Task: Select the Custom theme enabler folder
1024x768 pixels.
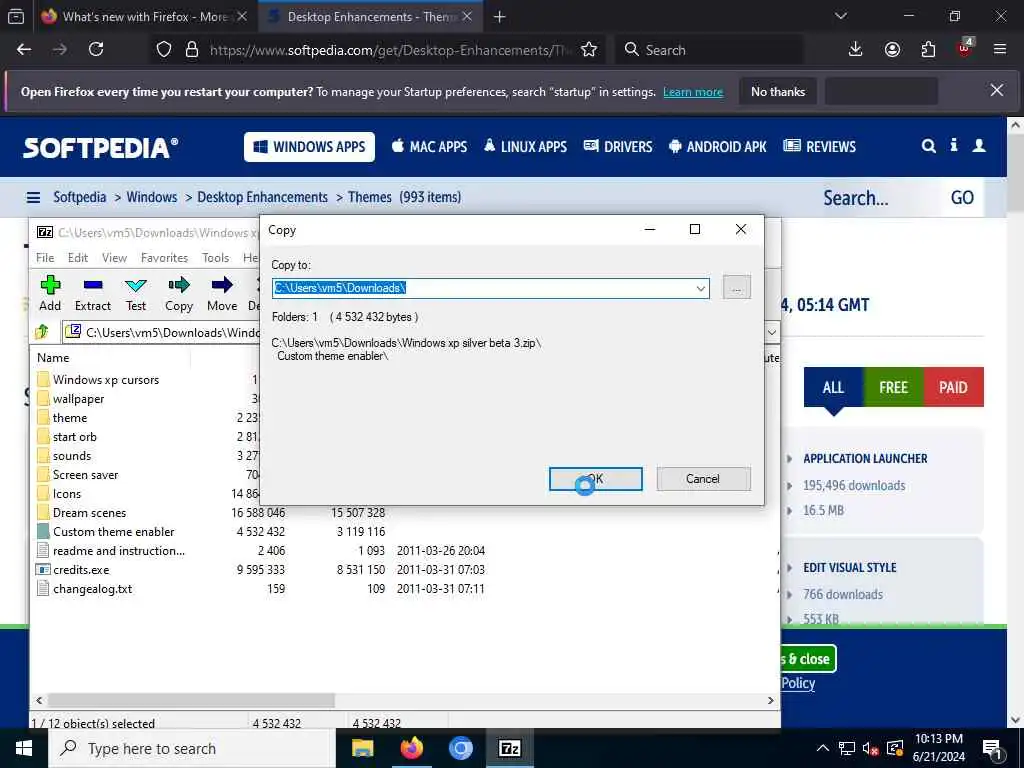Action: point(106,532)
